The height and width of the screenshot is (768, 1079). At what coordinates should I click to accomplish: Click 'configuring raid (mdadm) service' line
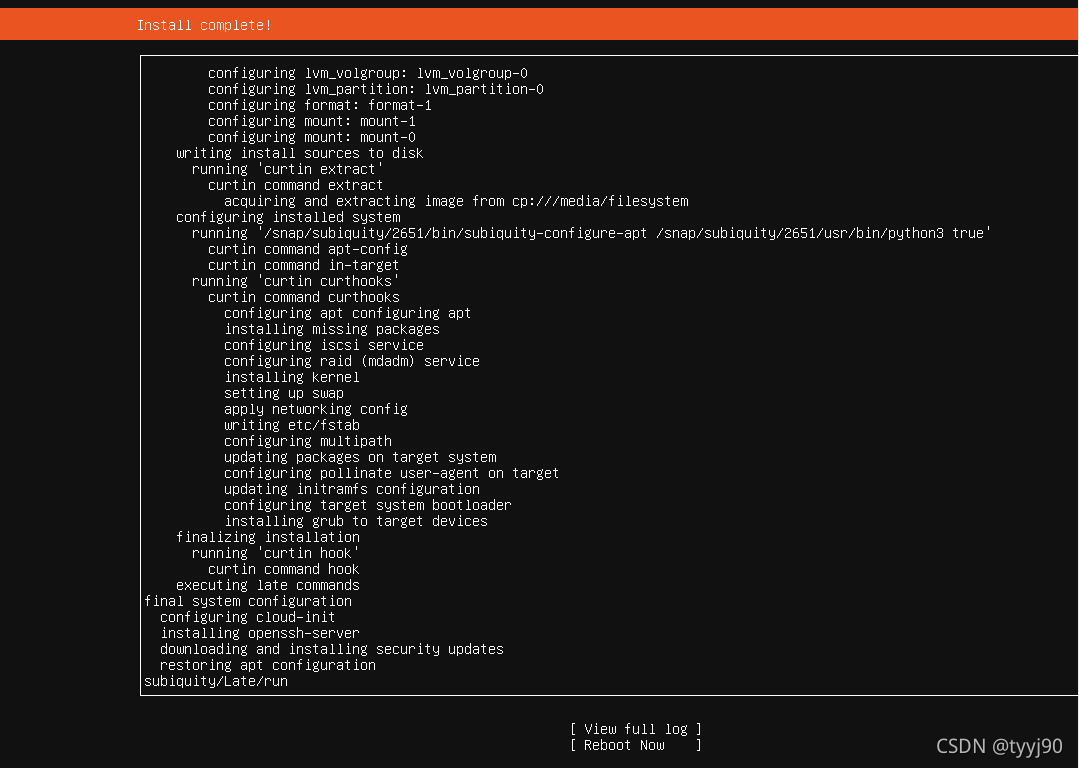click(352, 361)
